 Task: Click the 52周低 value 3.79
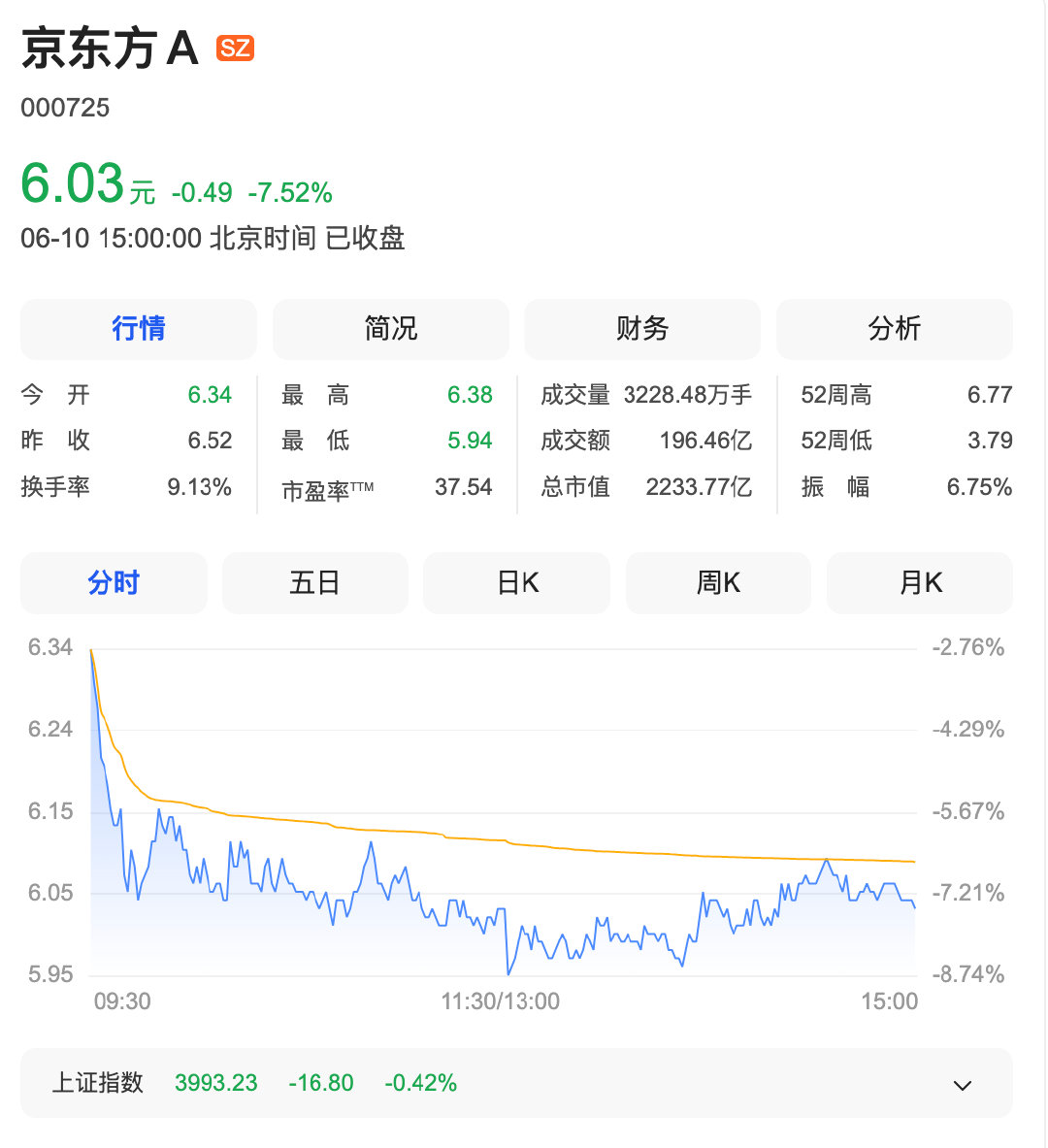990,440
